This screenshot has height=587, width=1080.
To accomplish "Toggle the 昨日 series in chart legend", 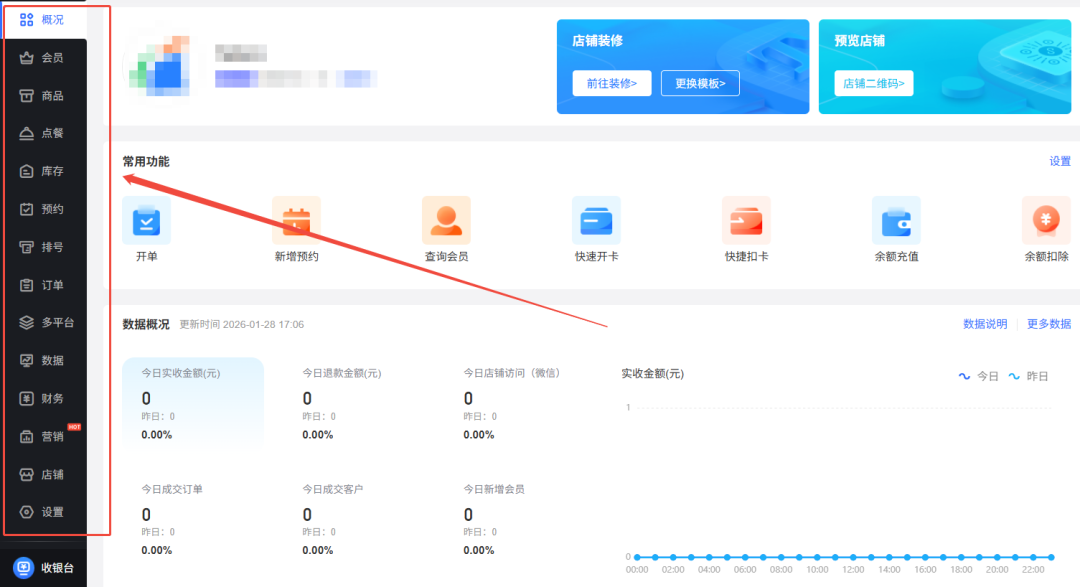I will (x=1029, y=376).
